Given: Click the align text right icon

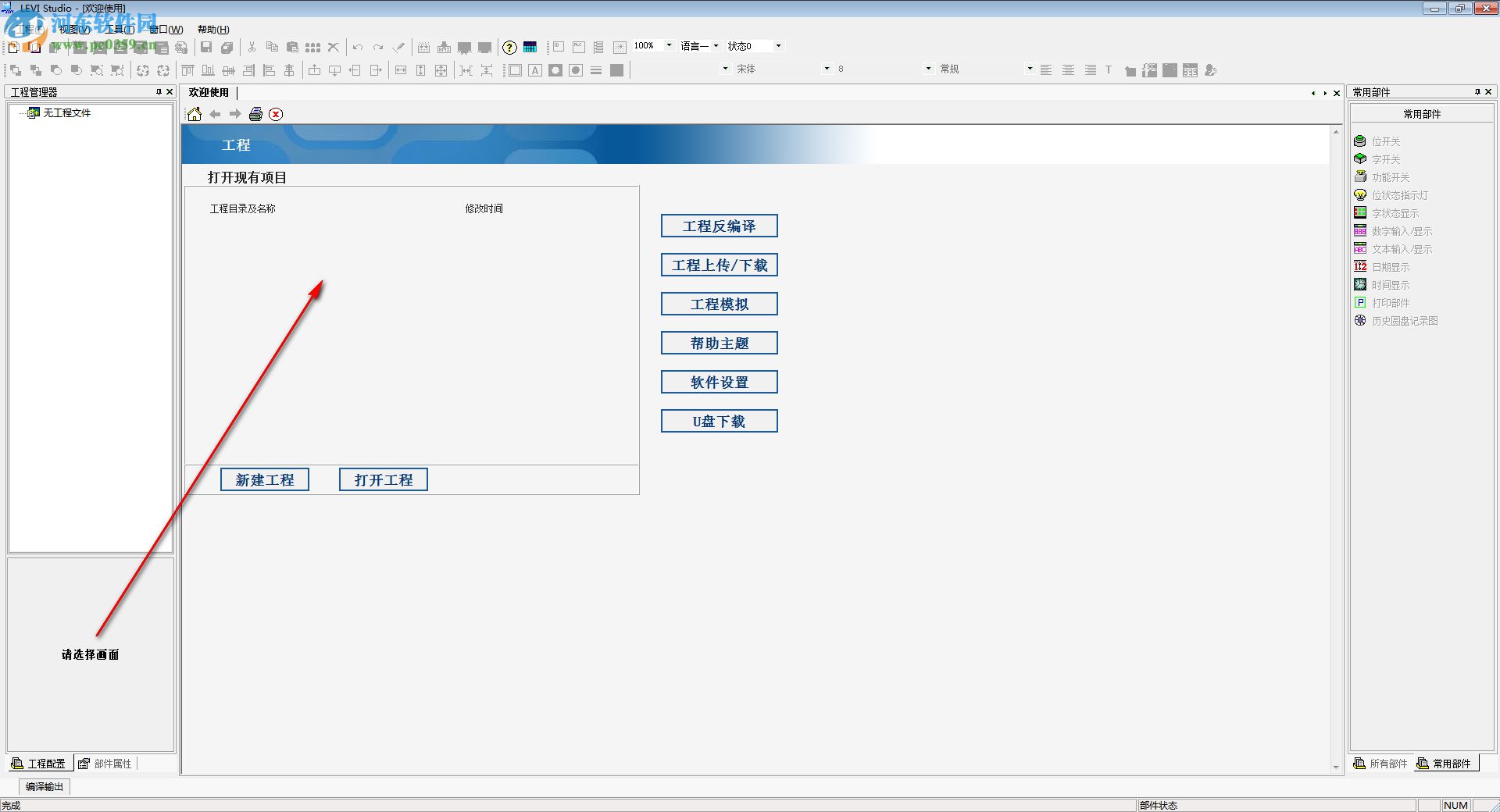Looking at the screenshot, I should coord(1090,69).
